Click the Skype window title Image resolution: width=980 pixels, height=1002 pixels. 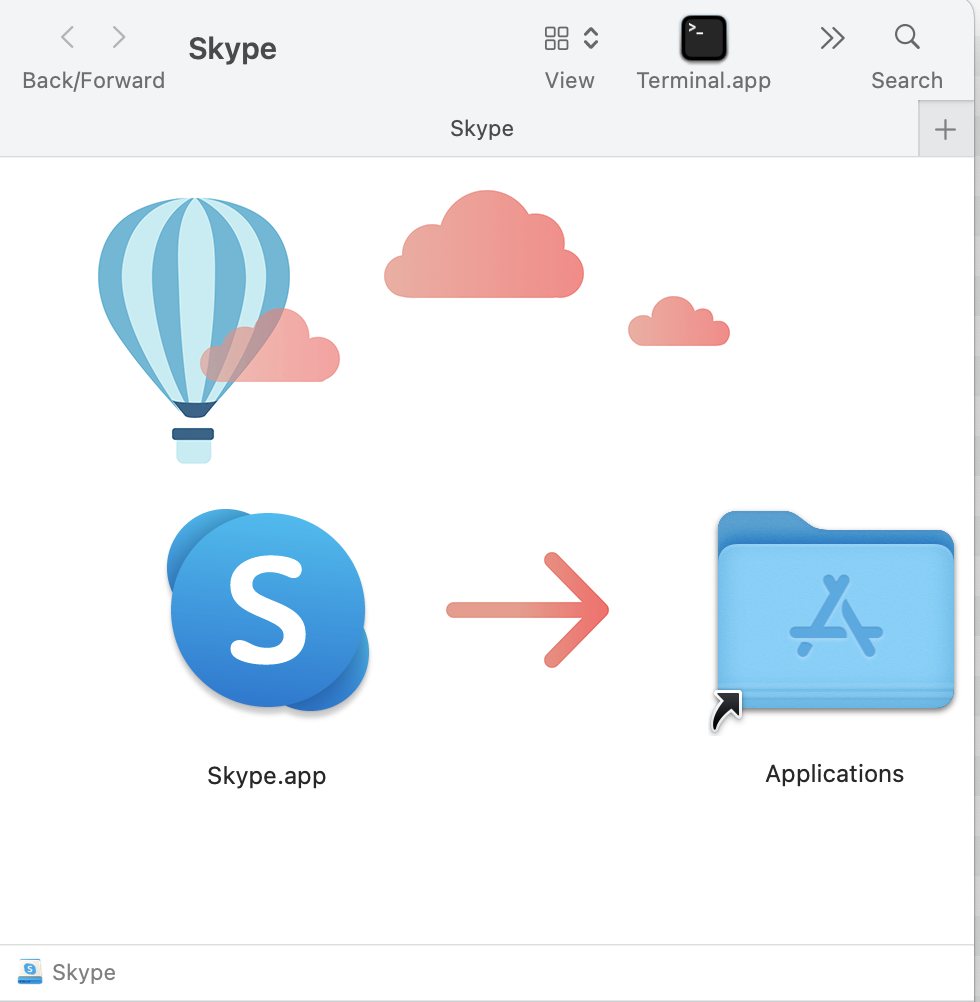pos(233,49)
